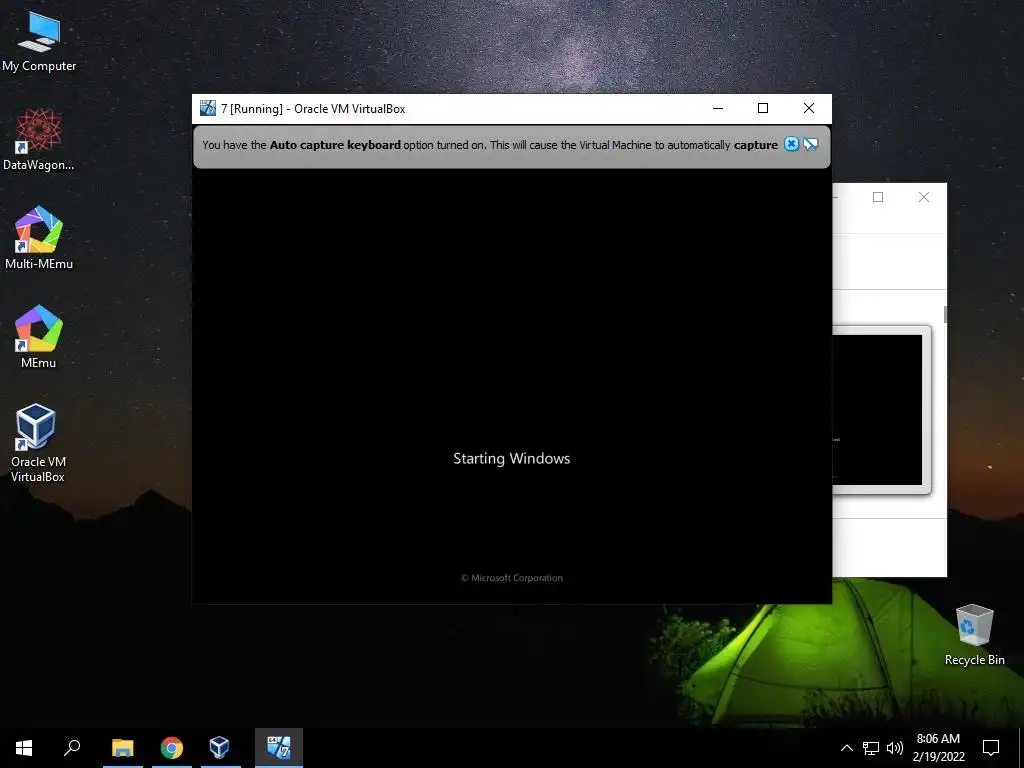The image size is (1024, 768).
Task: Select the DataWagon desktop shortcut
Action: (x=39, y=140)
